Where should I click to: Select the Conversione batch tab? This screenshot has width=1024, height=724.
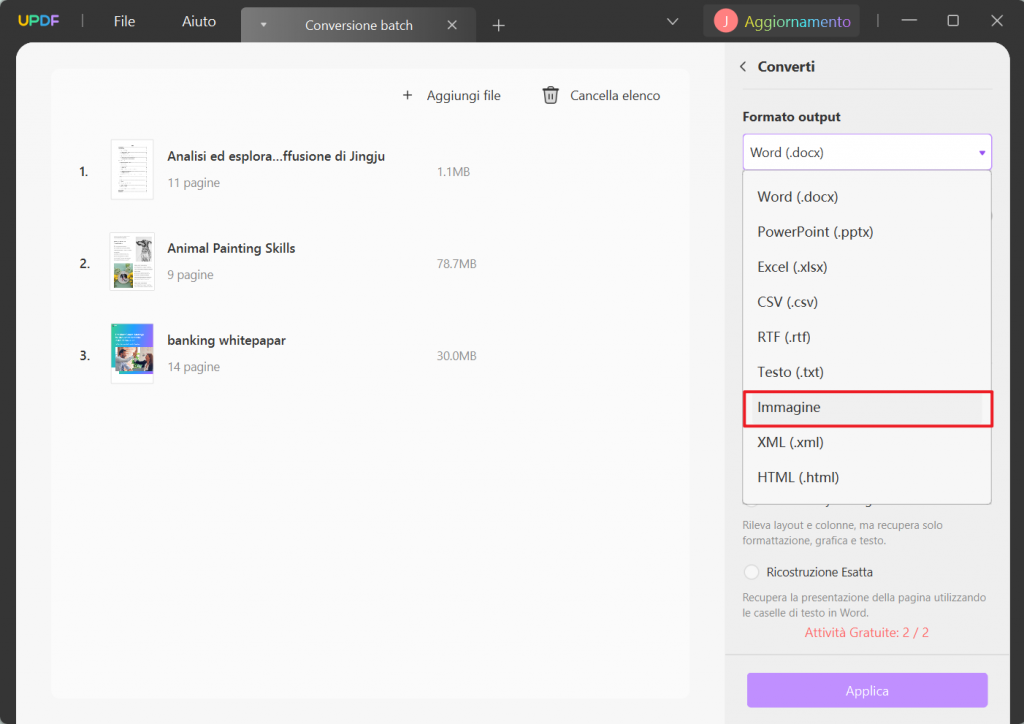pos(358,25)
